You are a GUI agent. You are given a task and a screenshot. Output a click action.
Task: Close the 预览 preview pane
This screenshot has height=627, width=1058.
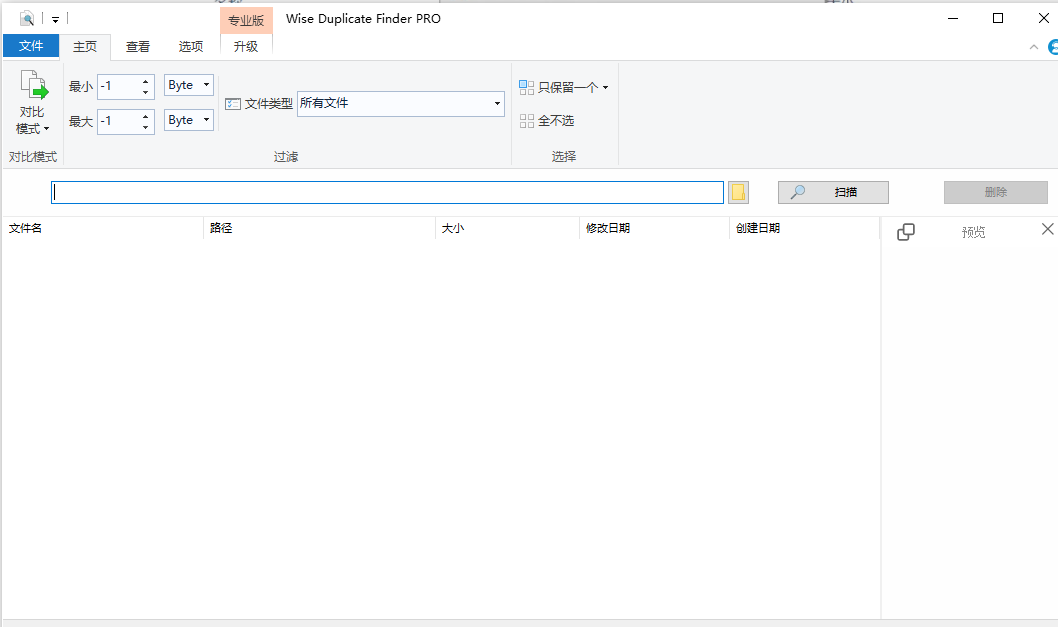[1047, 229]
